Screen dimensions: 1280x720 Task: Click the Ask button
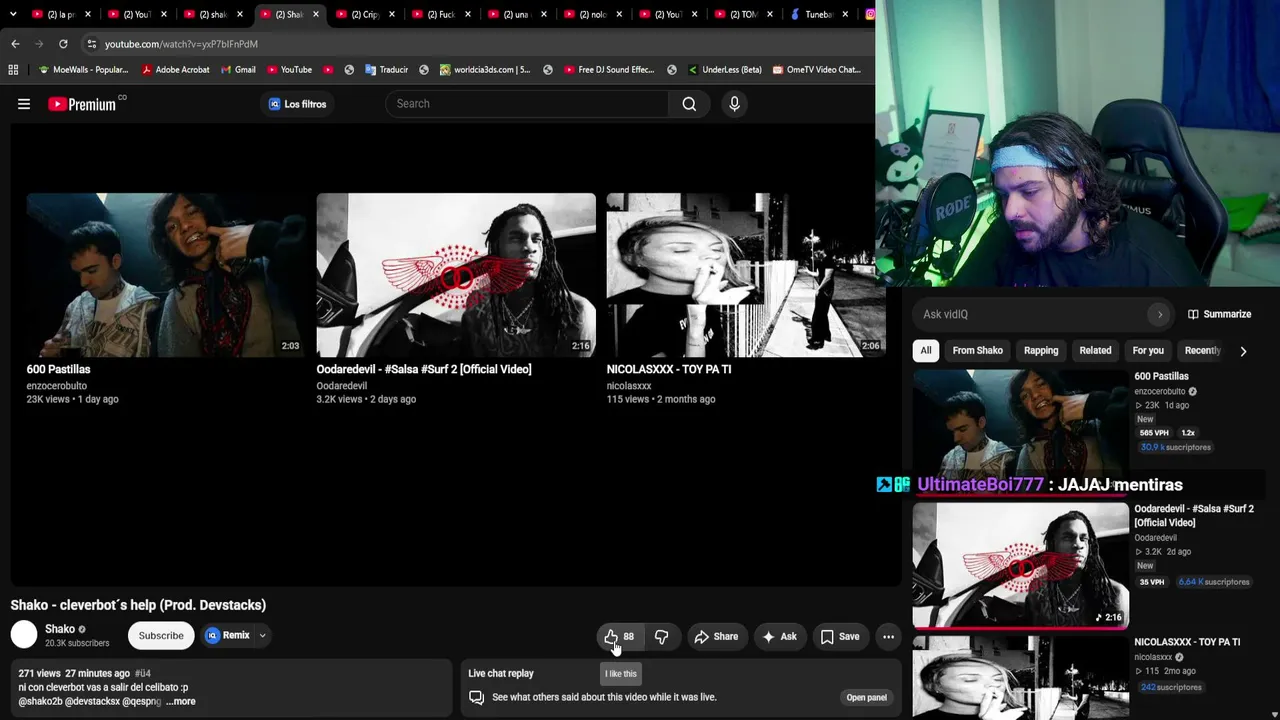coord(779,637)
